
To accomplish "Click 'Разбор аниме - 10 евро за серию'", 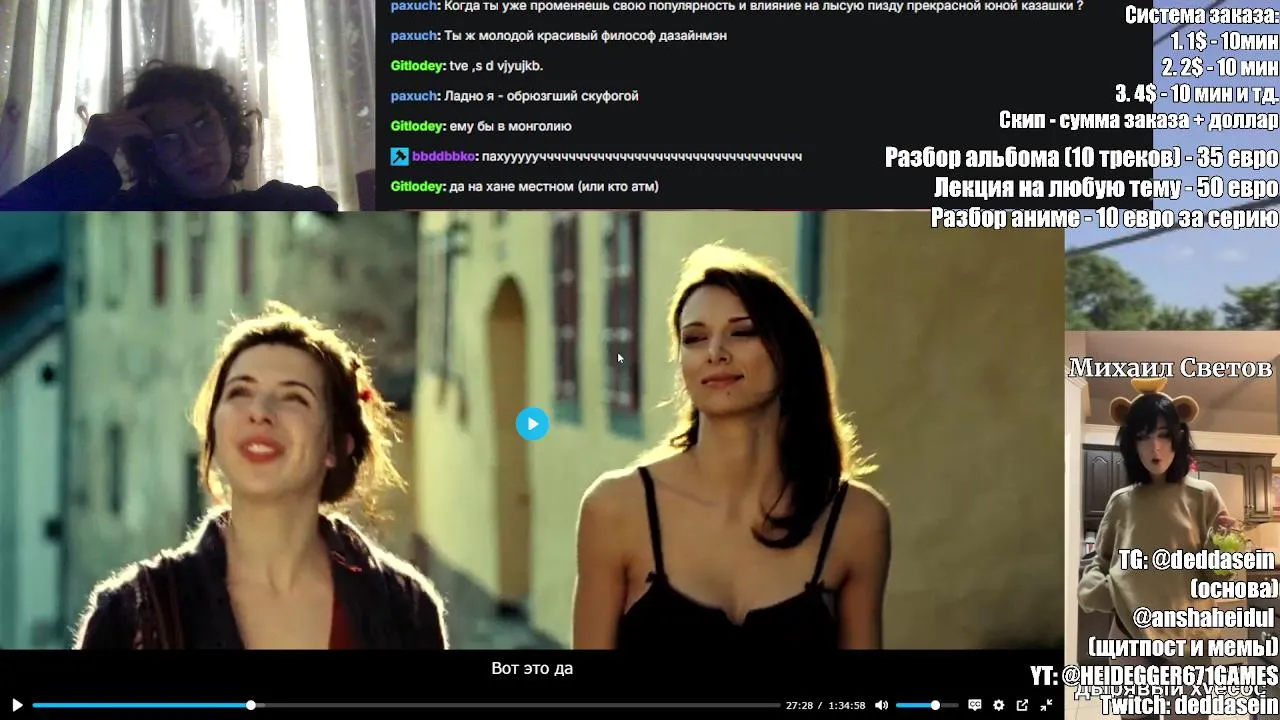I will click(x=1105, y=217).
